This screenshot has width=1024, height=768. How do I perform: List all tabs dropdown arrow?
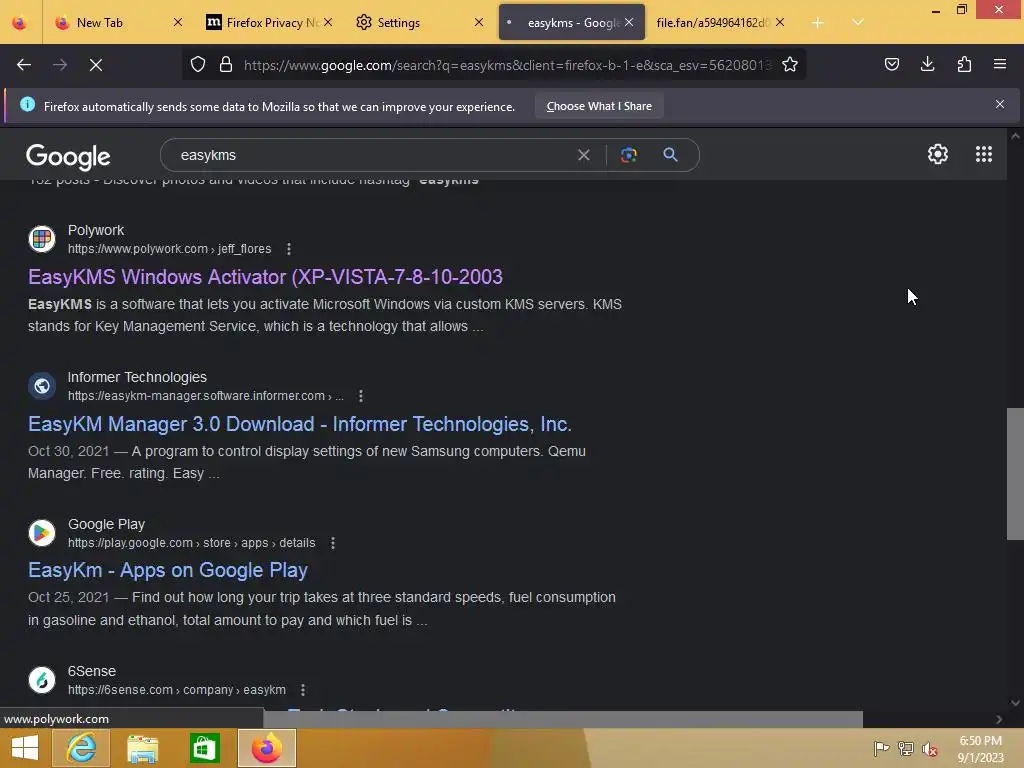click(x=858, y=22)
